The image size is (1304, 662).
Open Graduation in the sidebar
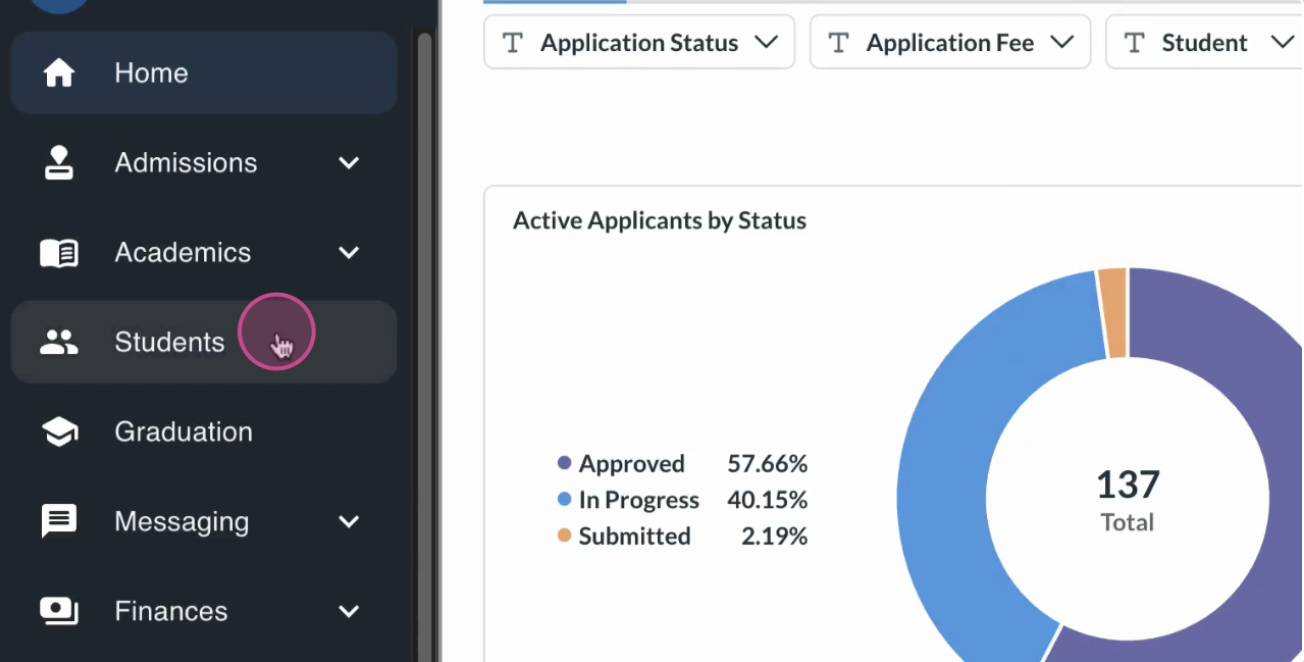(x=204, y=432)
